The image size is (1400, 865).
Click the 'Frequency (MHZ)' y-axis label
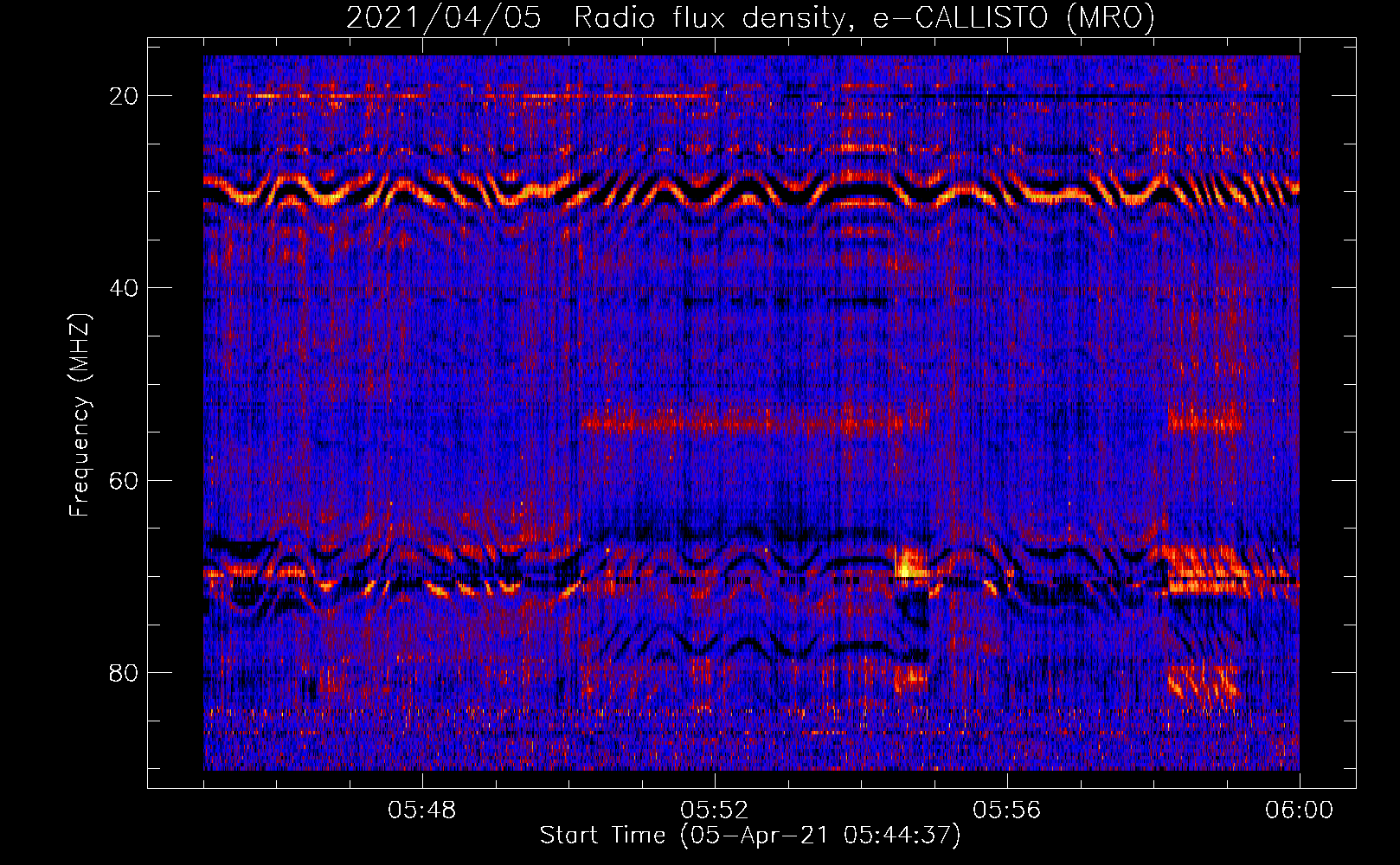[x=80, y=415]
